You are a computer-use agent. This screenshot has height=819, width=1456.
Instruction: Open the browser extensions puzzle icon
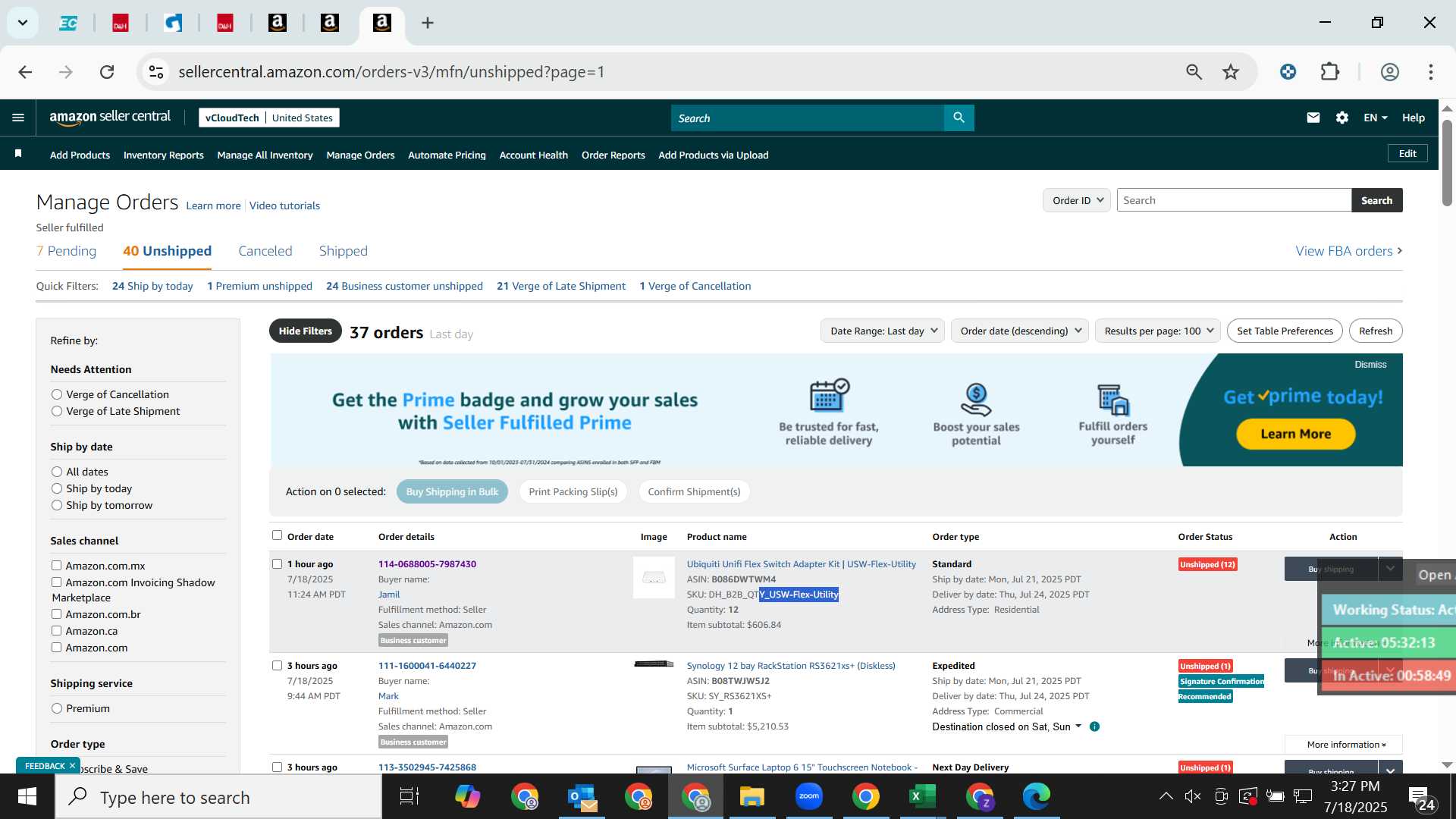(x=1329, y=72)
